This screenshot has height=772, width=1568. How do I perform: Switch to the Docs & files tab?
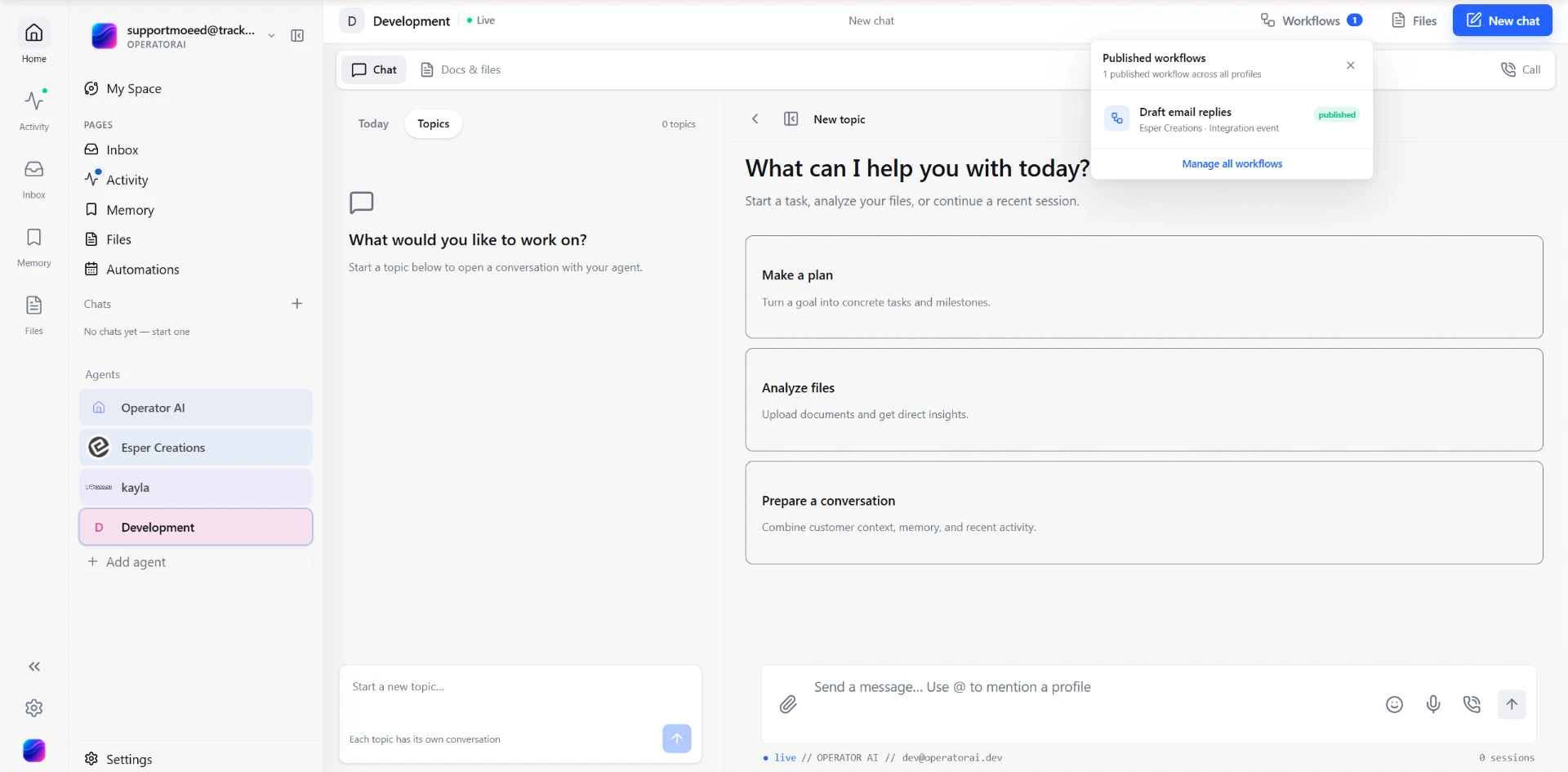pyautogui.click(x=461, y=69)
